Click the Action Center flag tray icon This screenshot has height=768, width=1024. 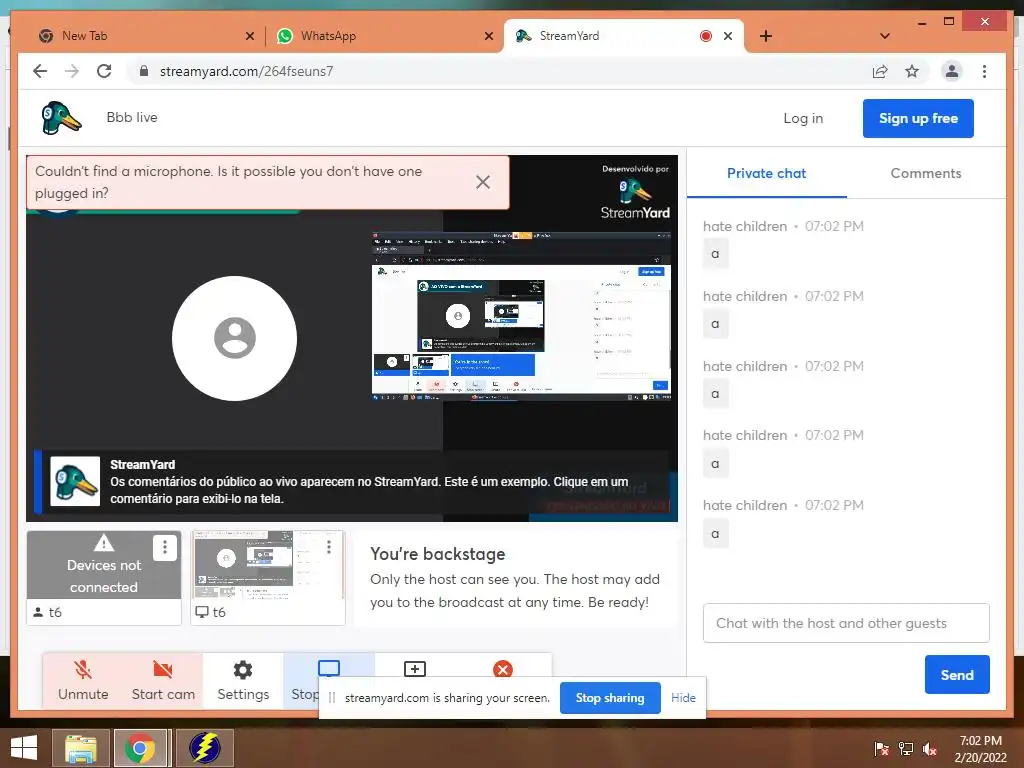[882, 748]
